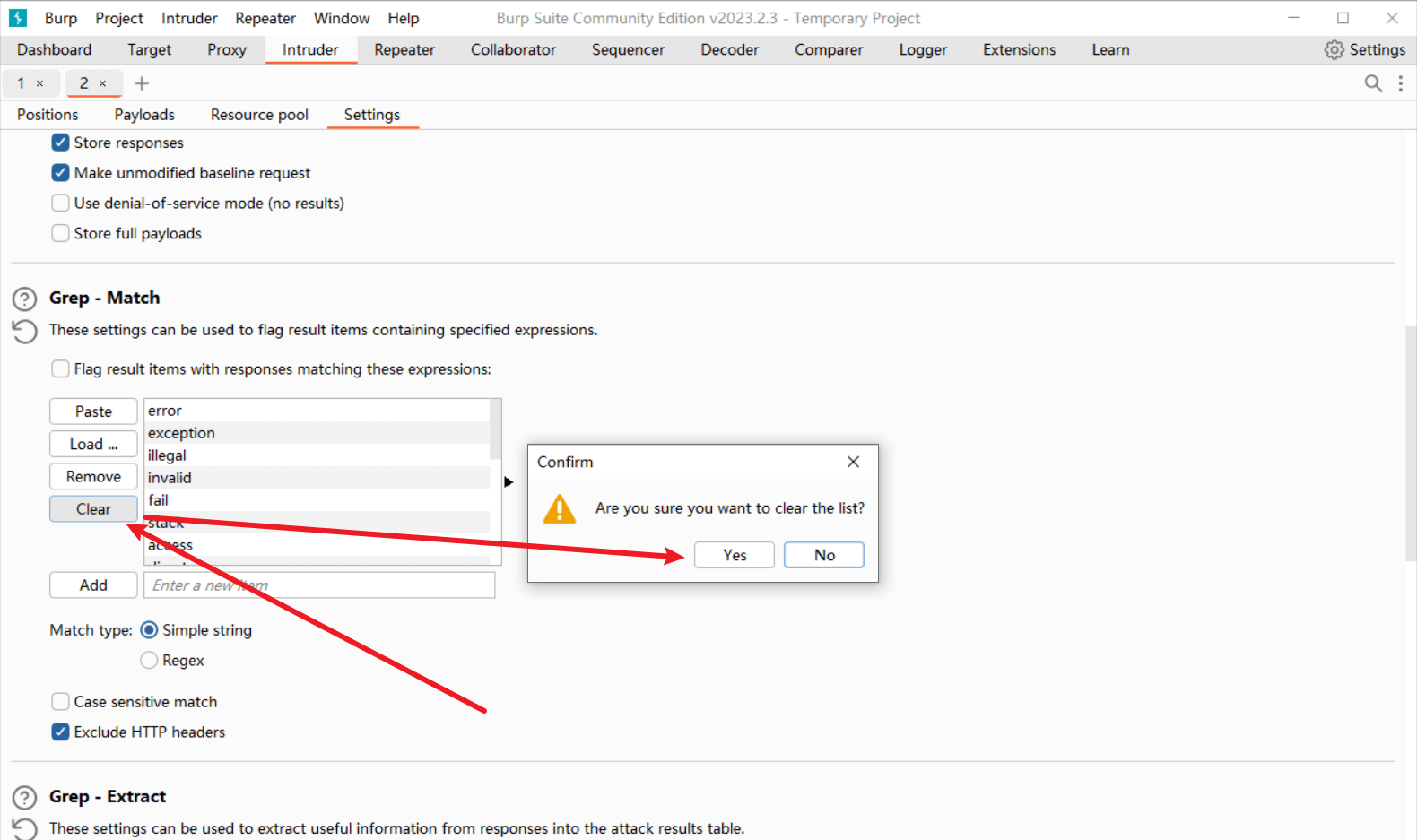The width and height of the screenshot is (1417, 840).
Task: Switch to the Extensions tab
Action: coord(1020,50)
